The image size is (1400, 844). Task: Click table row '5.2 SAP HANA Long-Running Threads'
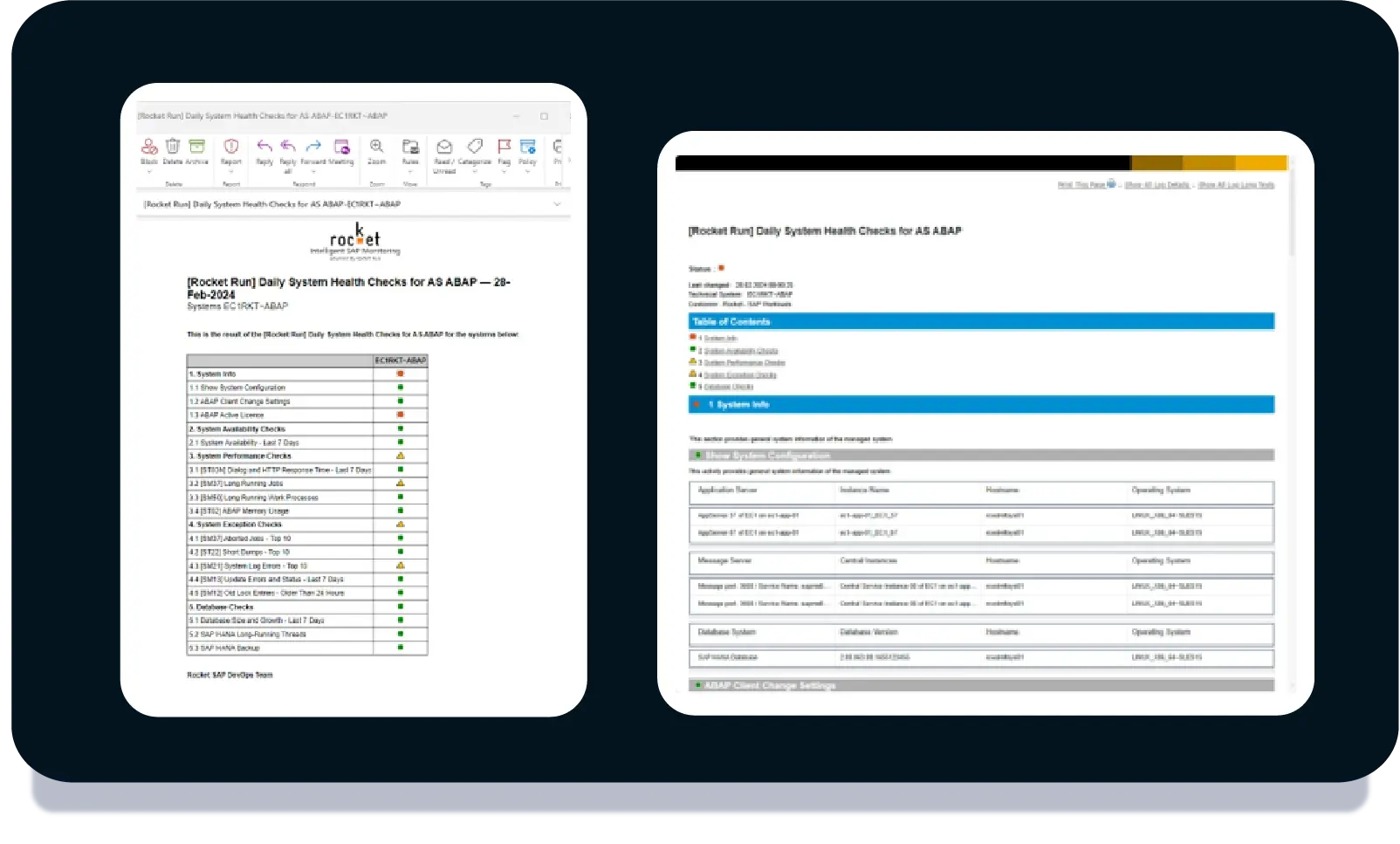[307, 635]
